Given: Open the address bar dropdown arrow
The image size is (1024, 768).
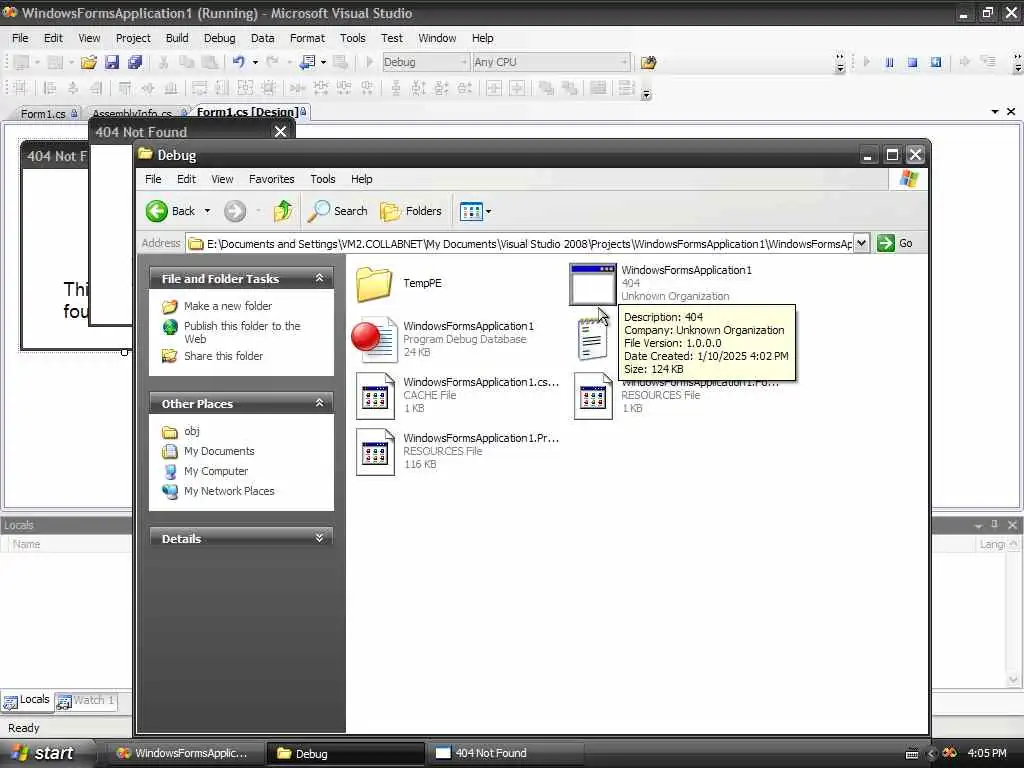Looking at the screenshot, I should click(861, 244).
